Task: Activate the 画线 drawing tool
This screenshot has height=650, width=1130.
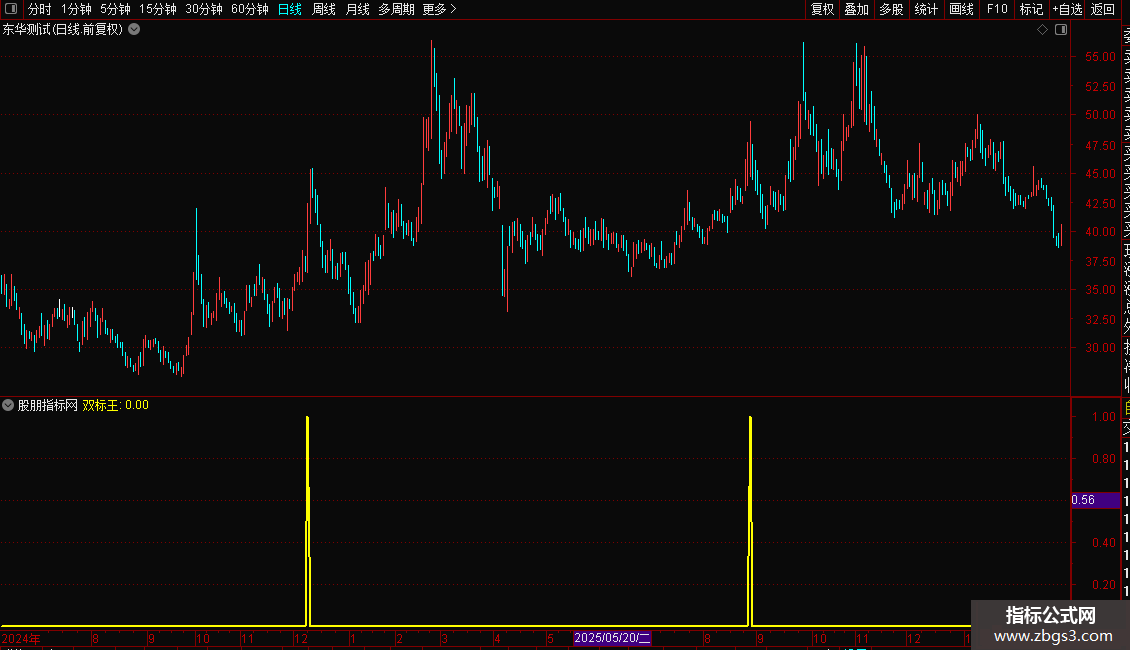Action: [x=961, y=9]
